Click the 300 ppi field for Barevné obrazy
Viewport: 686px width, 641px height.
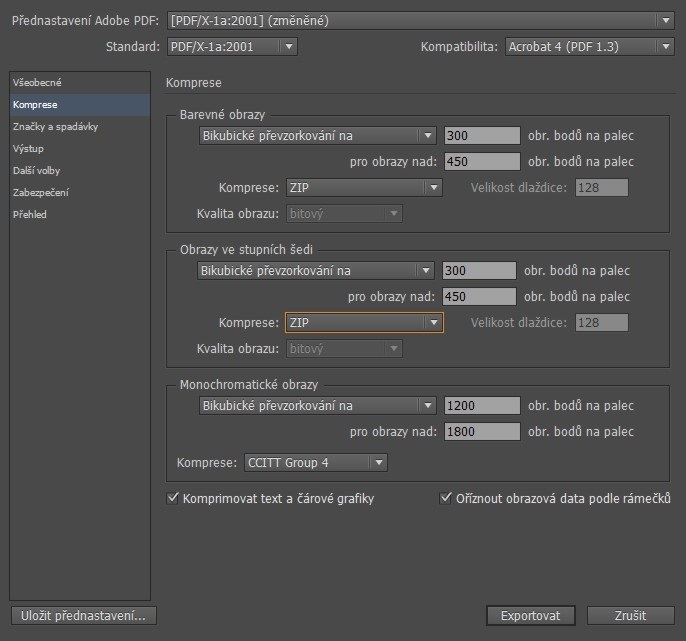point(482,136)
